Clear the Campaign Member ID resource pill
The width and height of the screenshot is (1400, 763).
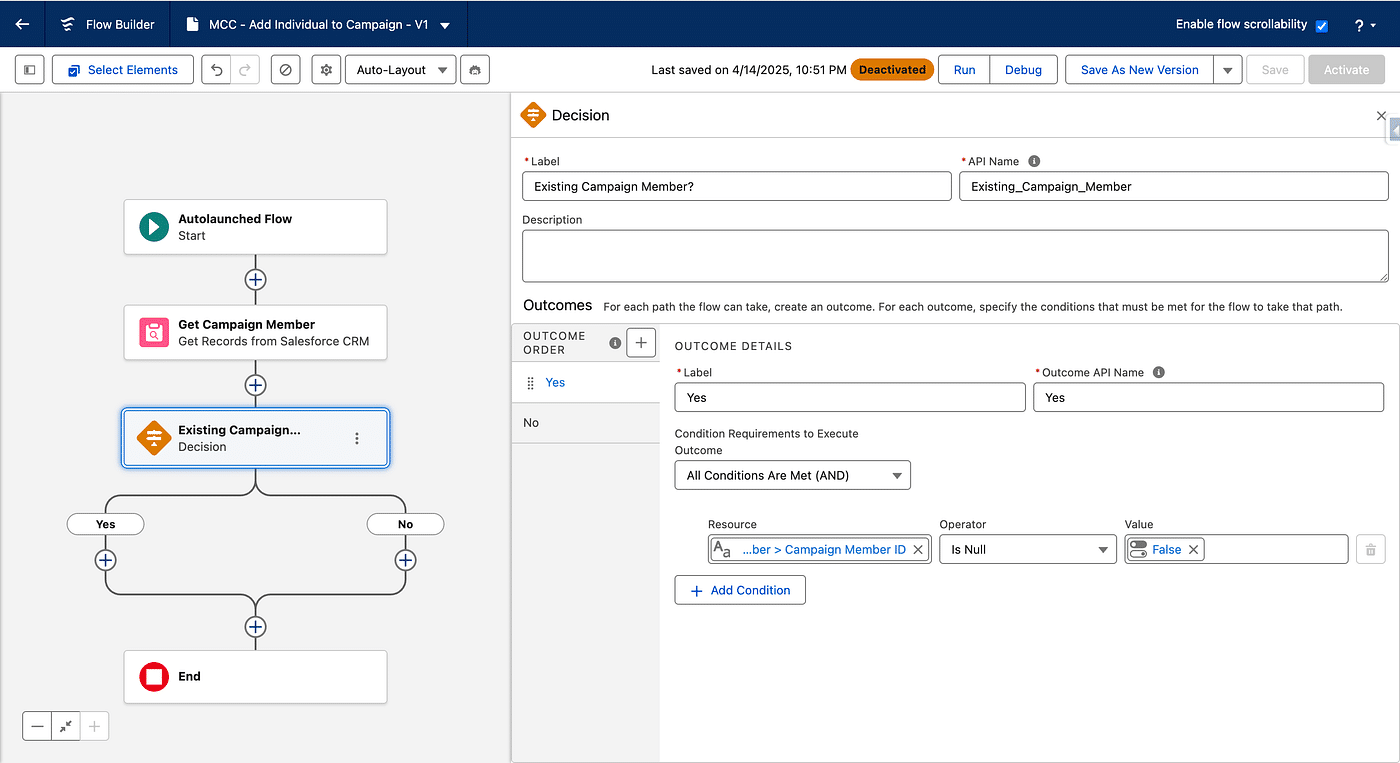(x=918, y=549)
